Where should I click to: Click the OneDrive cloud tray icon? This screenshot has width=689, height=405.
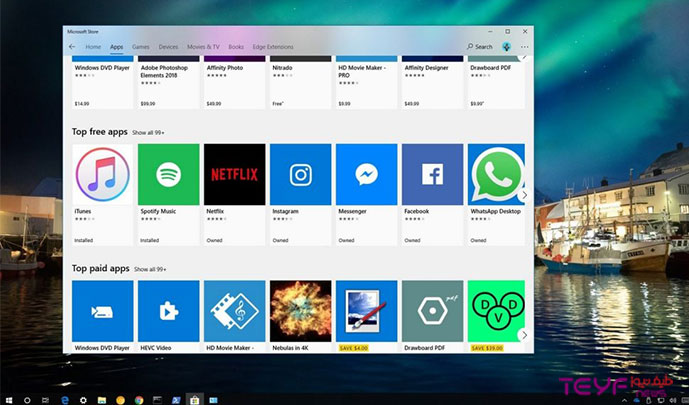click(636, 401)
